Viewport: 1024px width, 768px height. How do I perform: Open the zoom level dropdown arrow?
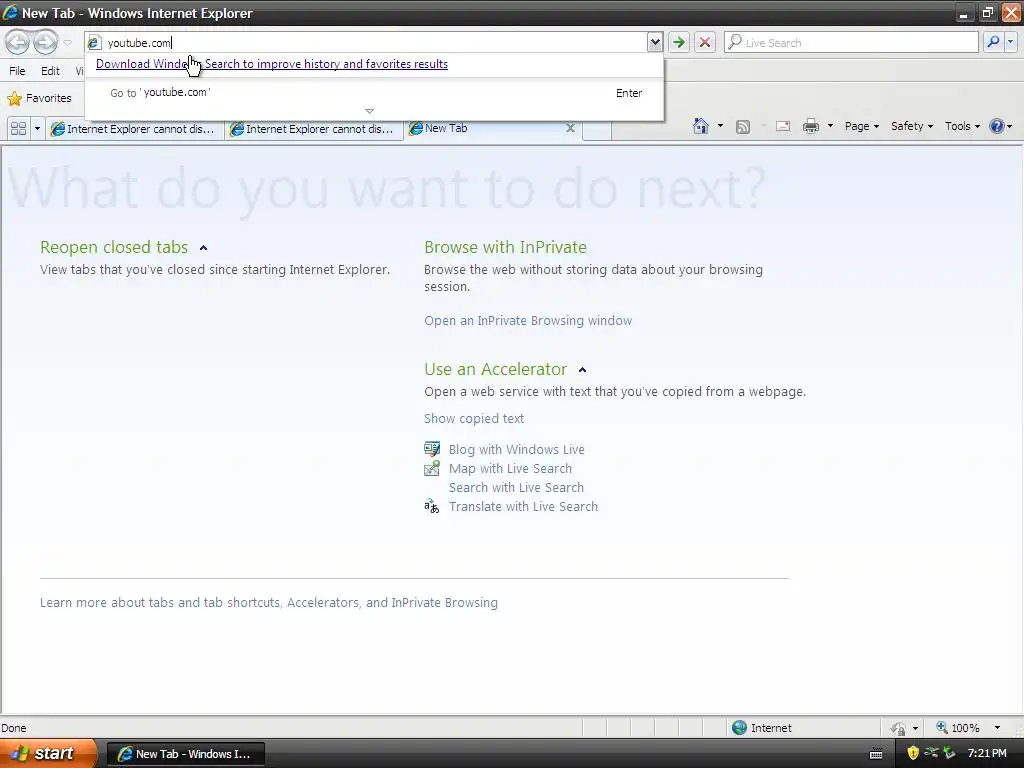coord(997,728)
